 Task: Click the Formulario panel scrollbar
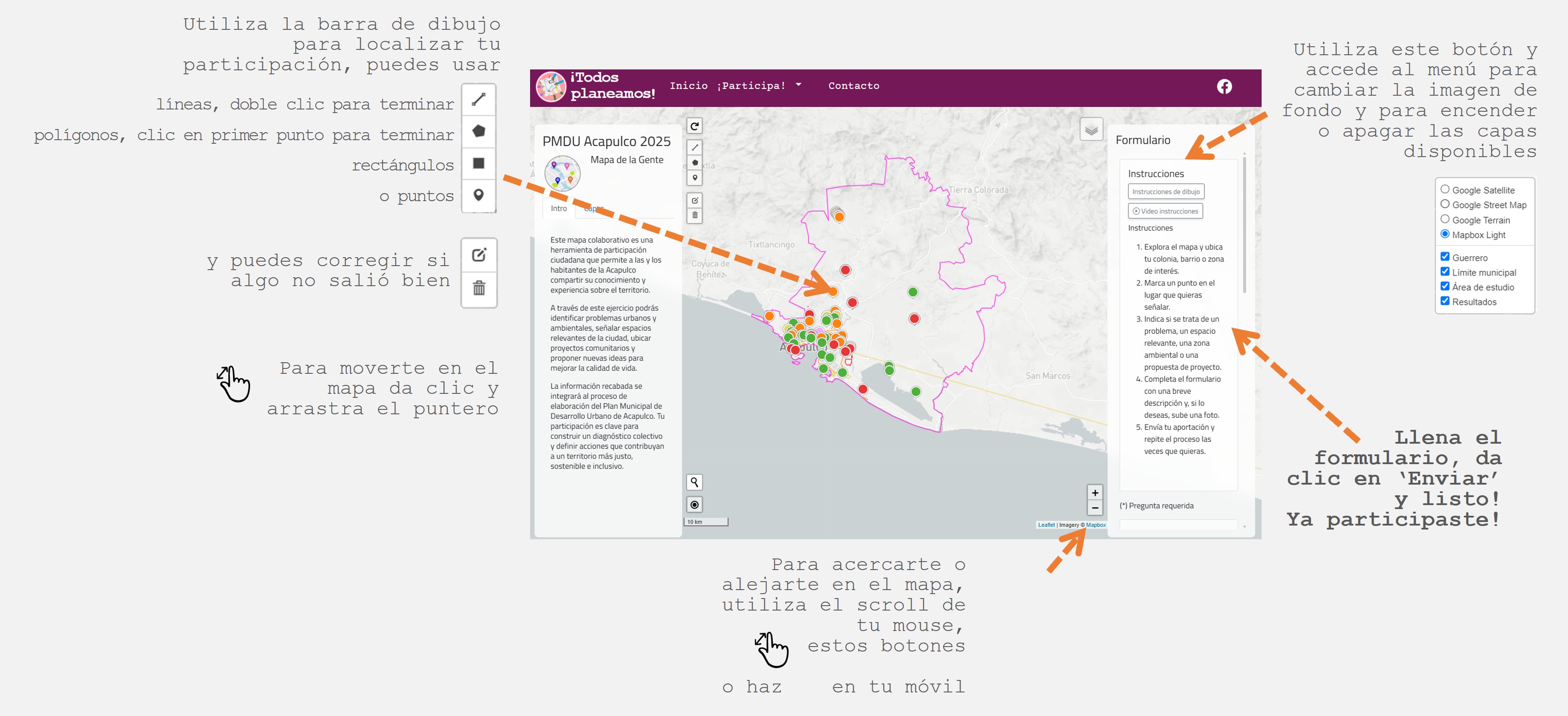tap(1244, 226)
